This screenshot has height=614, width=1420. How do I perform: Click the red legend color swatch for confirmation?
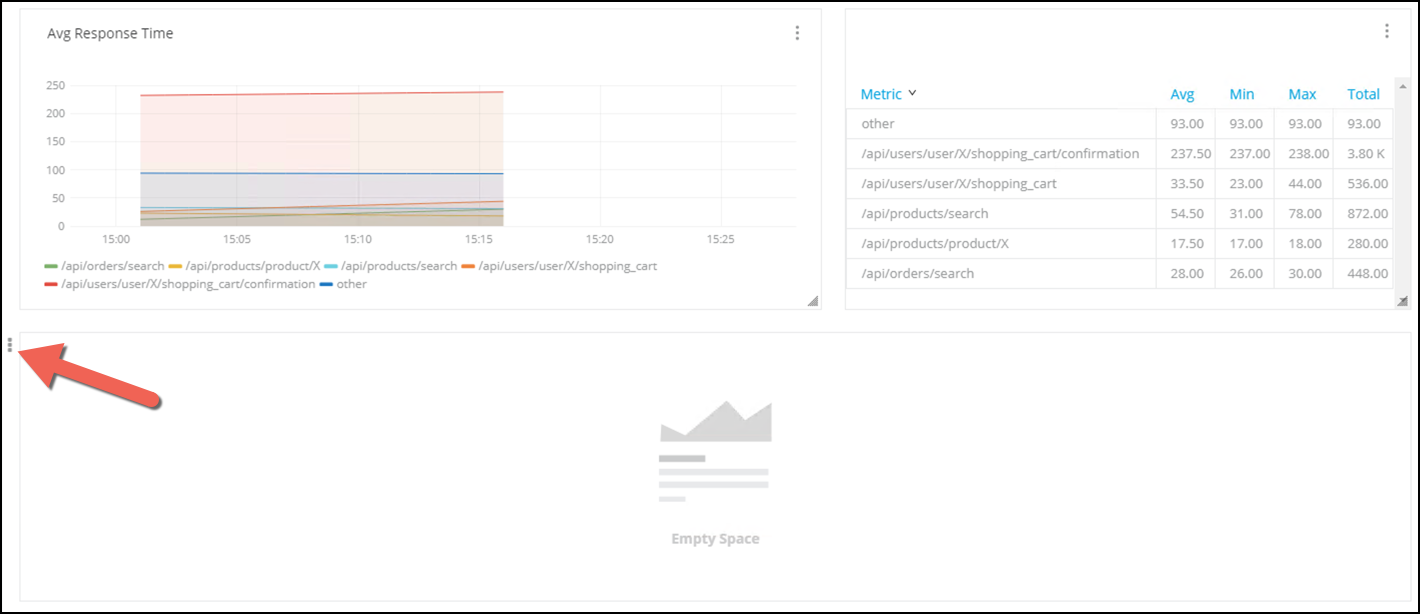pos(51,285)
